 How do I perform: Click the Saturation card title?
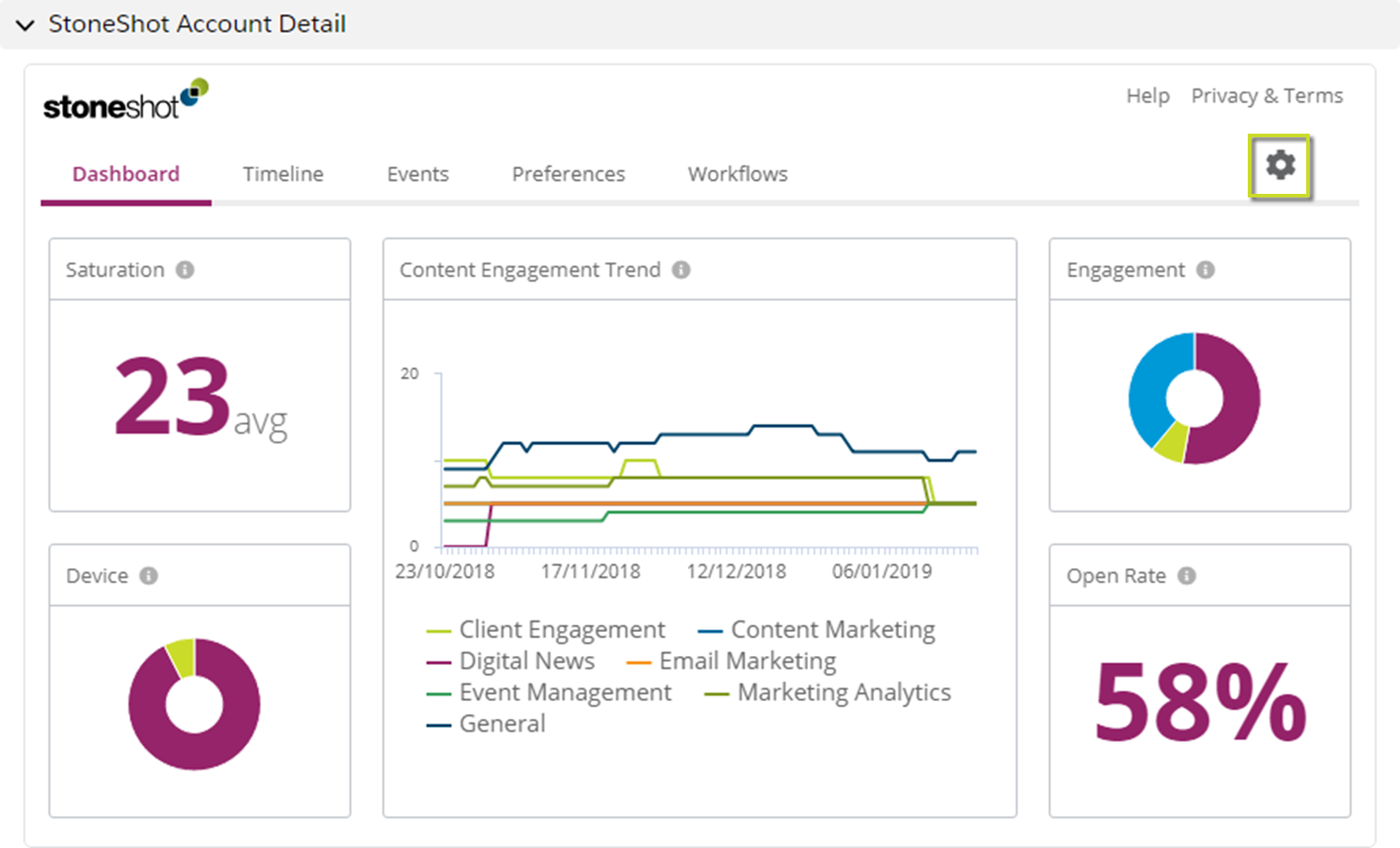coord(115,270)
